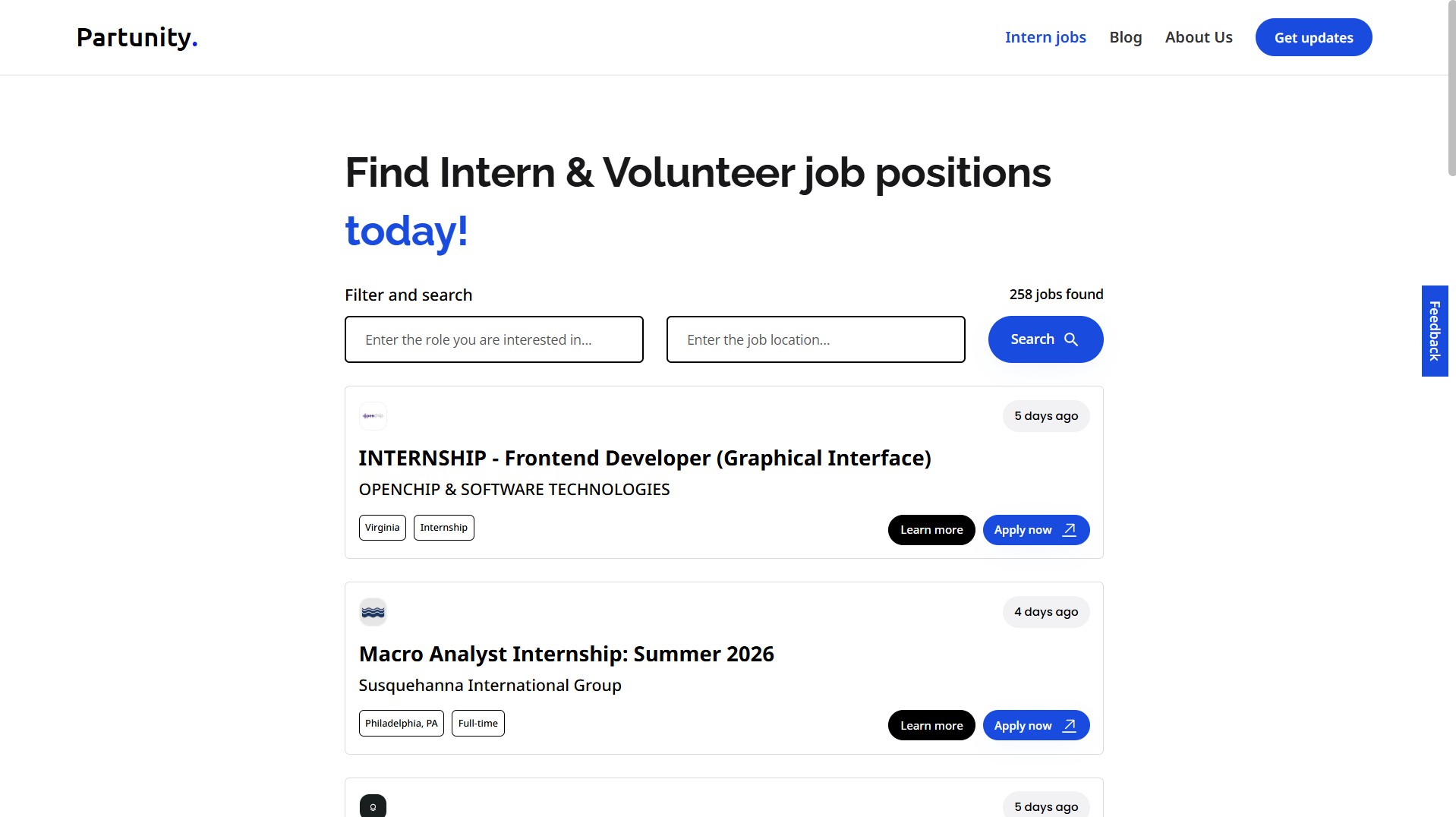Learn more about Frontend Developer internship
The width and height of the screenshot is (1456, 817).
pyautogui.click(x=931, y=530)
